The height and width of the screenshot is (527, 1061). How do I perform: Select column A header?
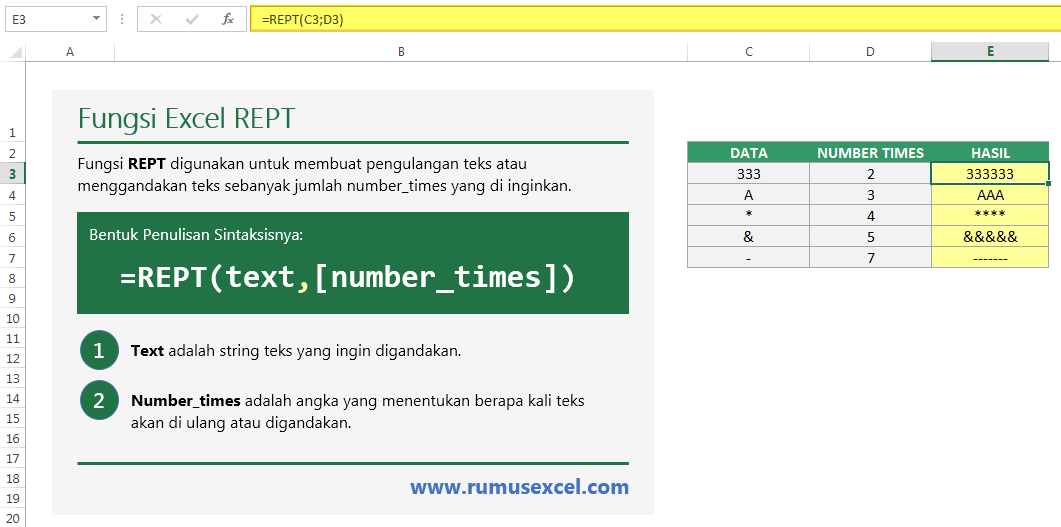point(70,52)
